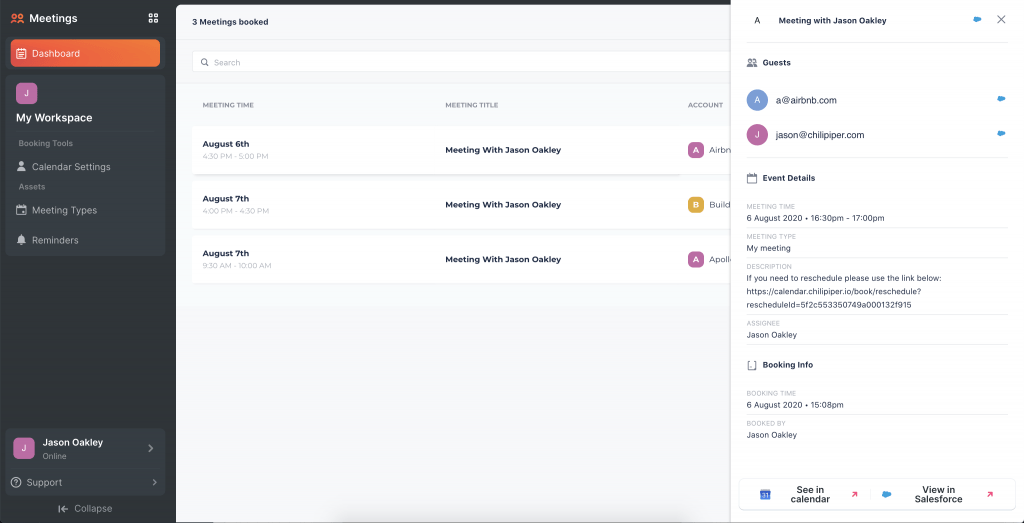Click the Airbnb account badge A

pos(696,150)
